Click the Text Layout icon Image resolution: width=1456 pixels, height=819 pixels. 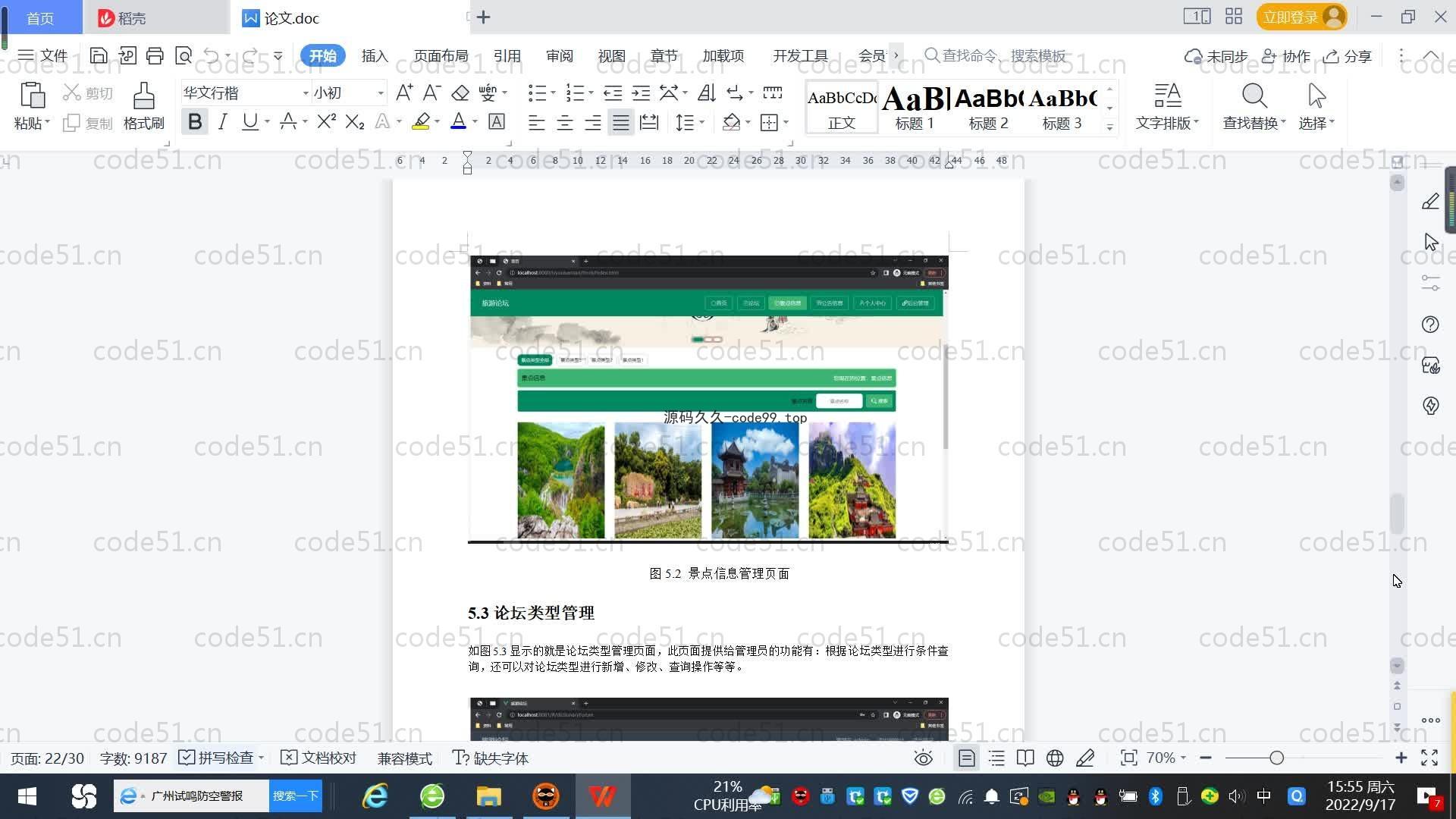1167,96
